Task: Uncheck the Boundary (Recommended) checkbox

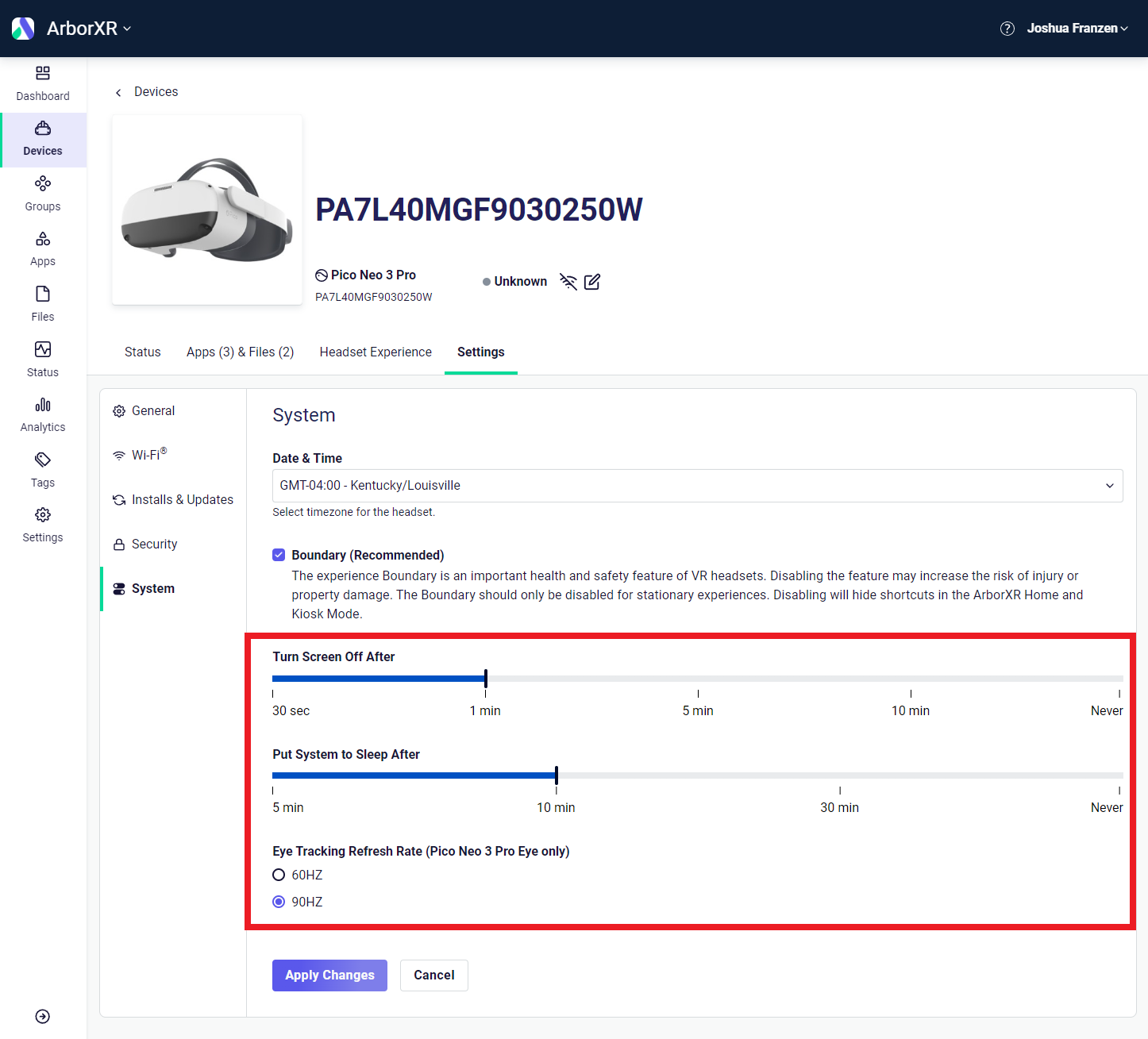Action: [279, 555]
